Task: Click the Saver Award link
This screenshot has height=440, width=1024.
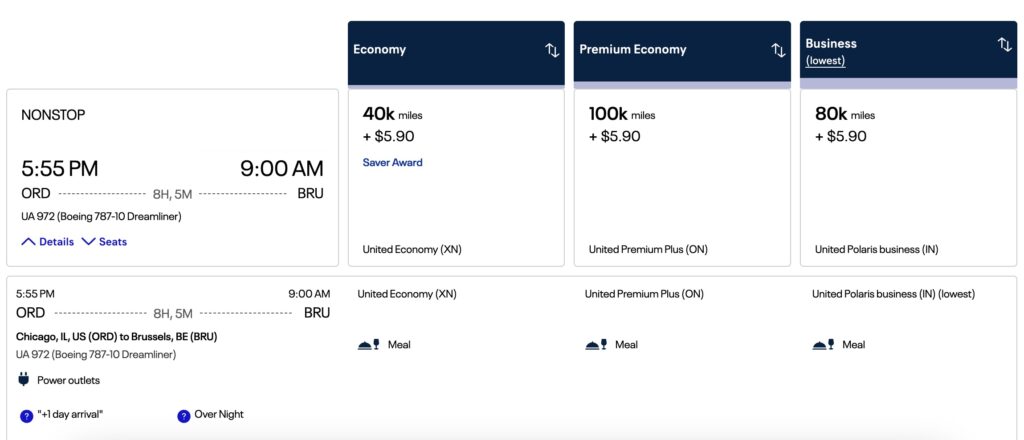Action: [392, 163]
